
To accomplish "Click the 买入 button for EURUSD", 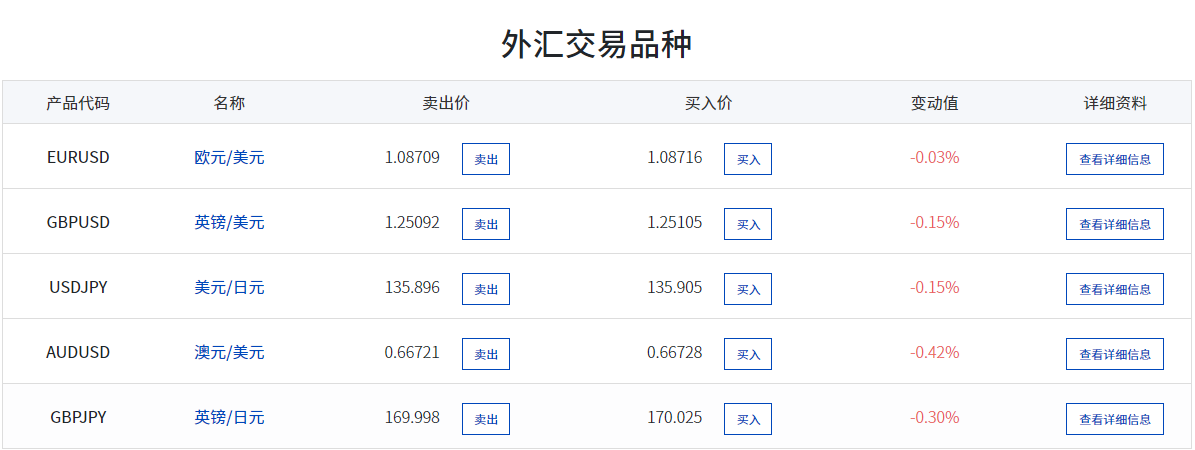I will click(748, 159).
